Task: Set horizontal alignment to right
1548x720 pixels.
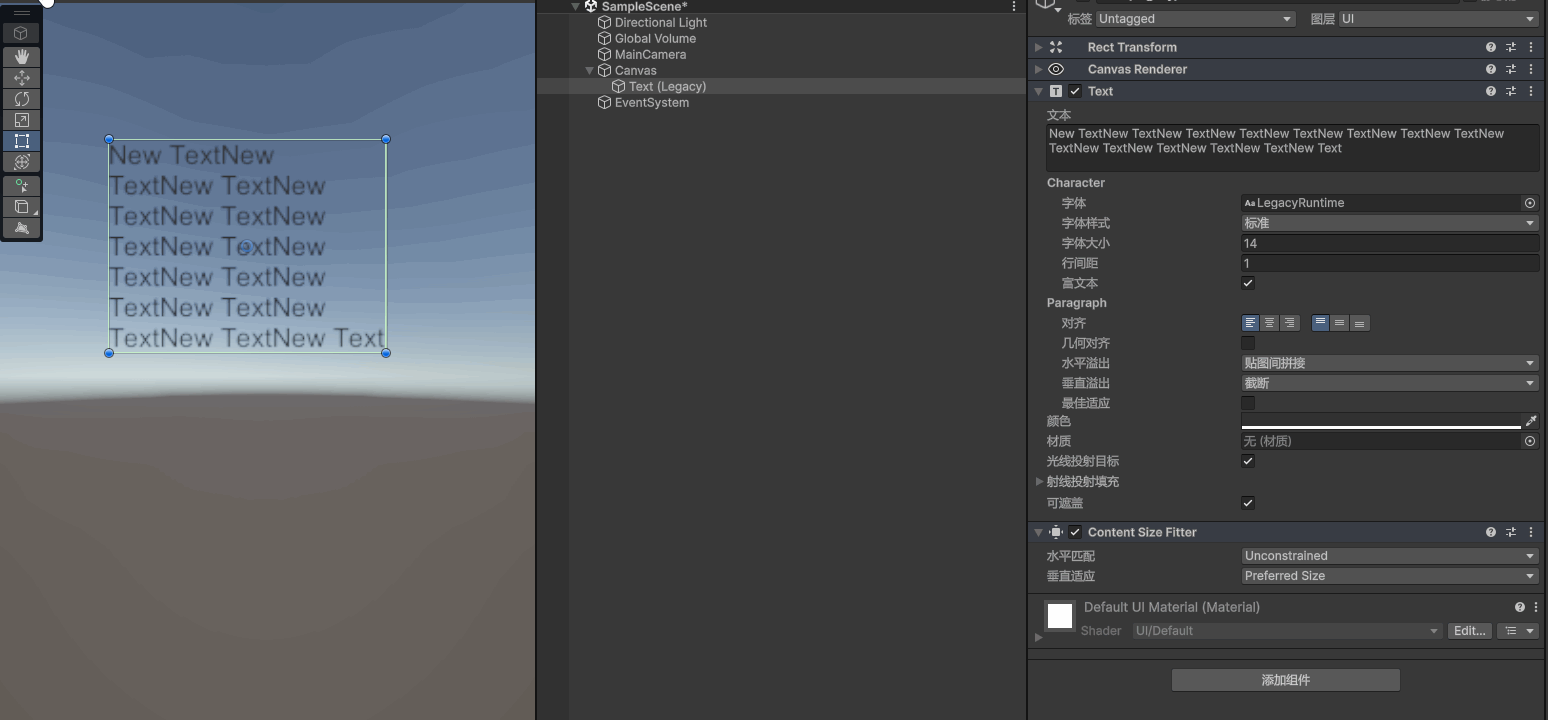Action: pos(1290,323)
